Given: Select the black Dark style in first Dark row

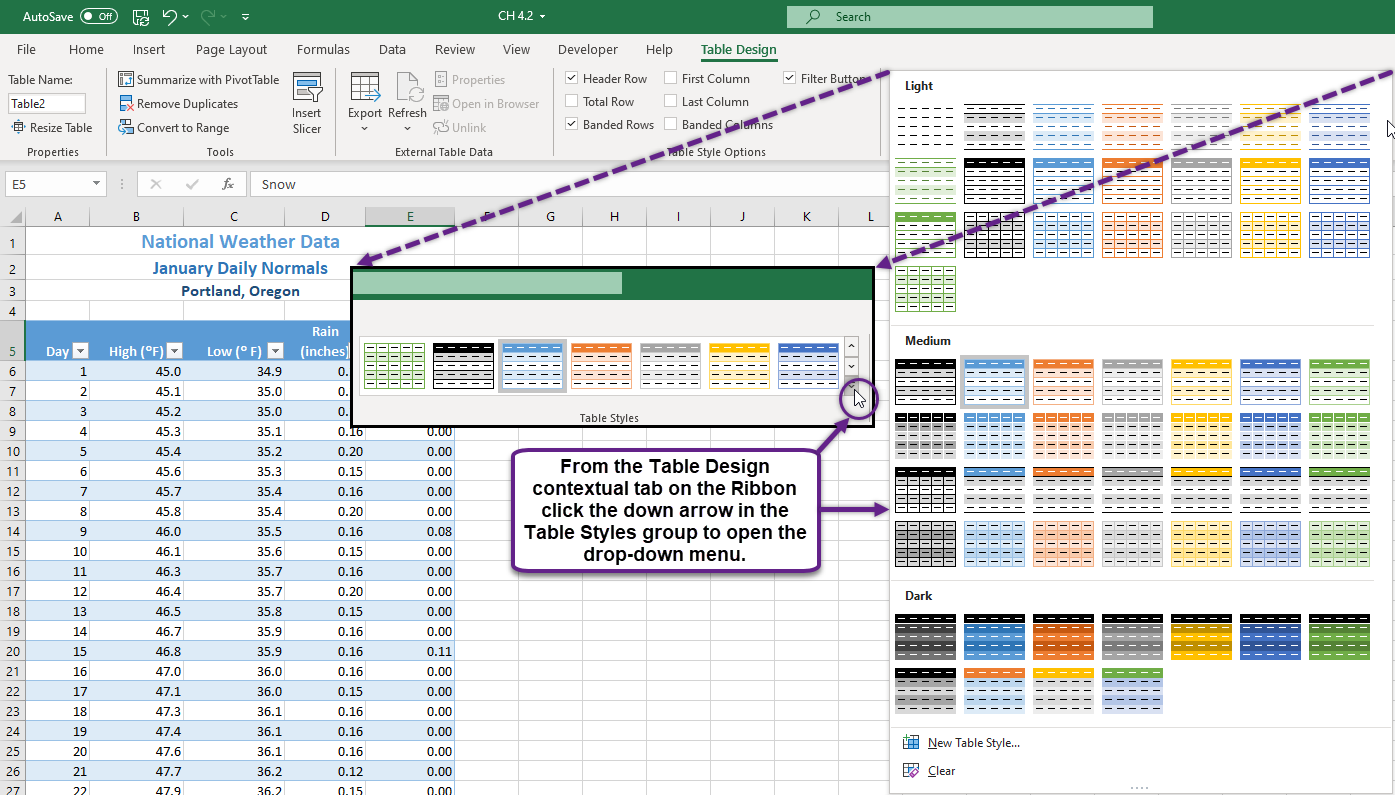Looking at the screenshot, I should point(925,637).
